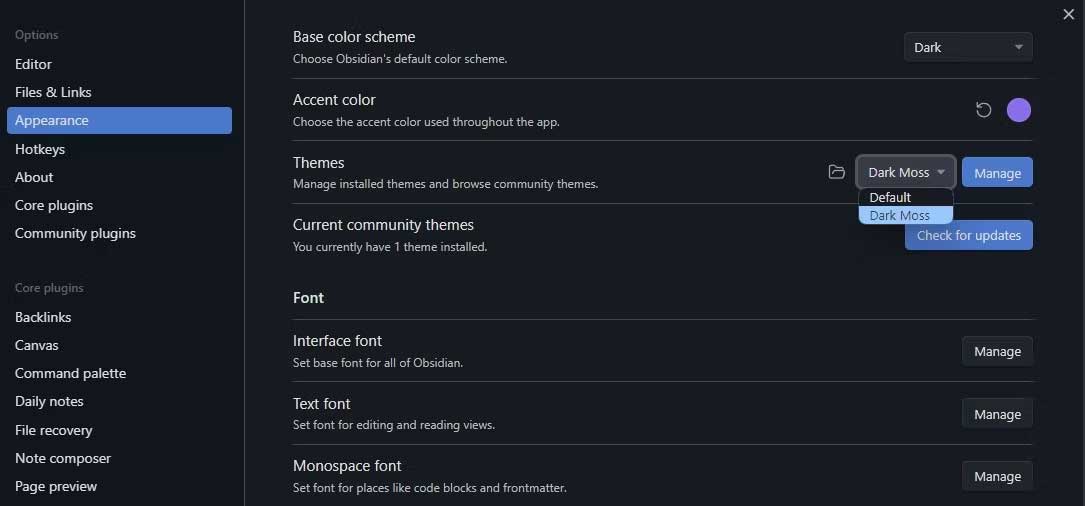
Task: Open Base color scheme dropdown
Action: pyautogui.click(x=967, y=47)
